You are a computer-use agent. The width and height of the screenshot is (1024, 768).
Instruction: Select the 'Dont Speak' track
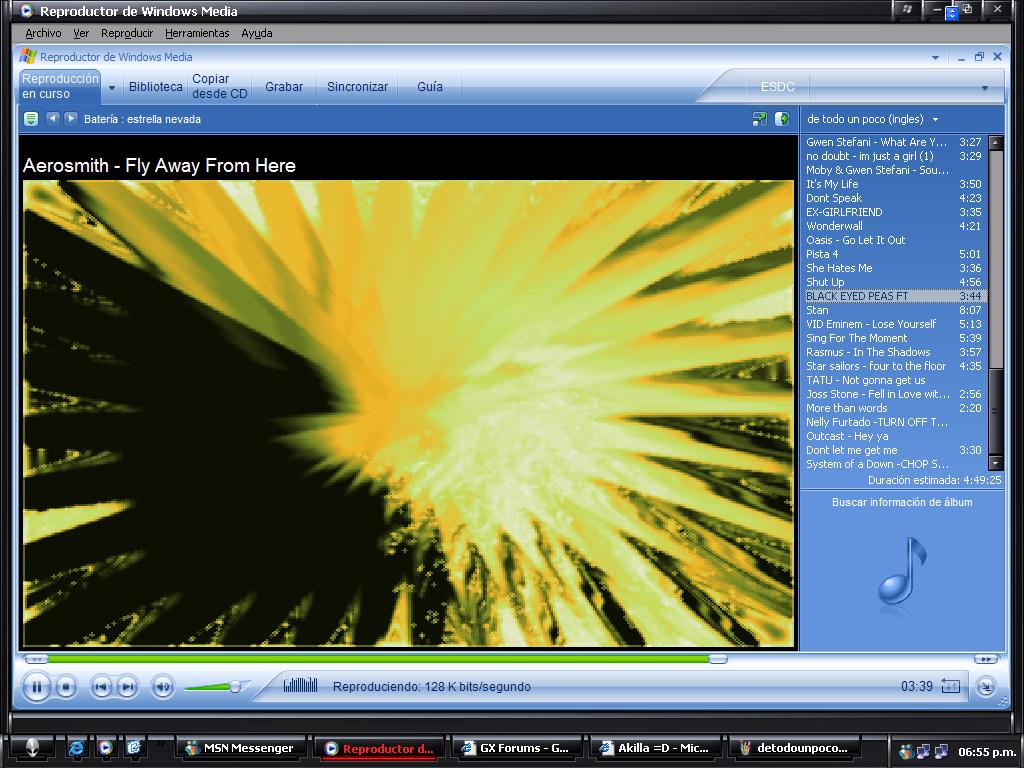pos(894,198)
